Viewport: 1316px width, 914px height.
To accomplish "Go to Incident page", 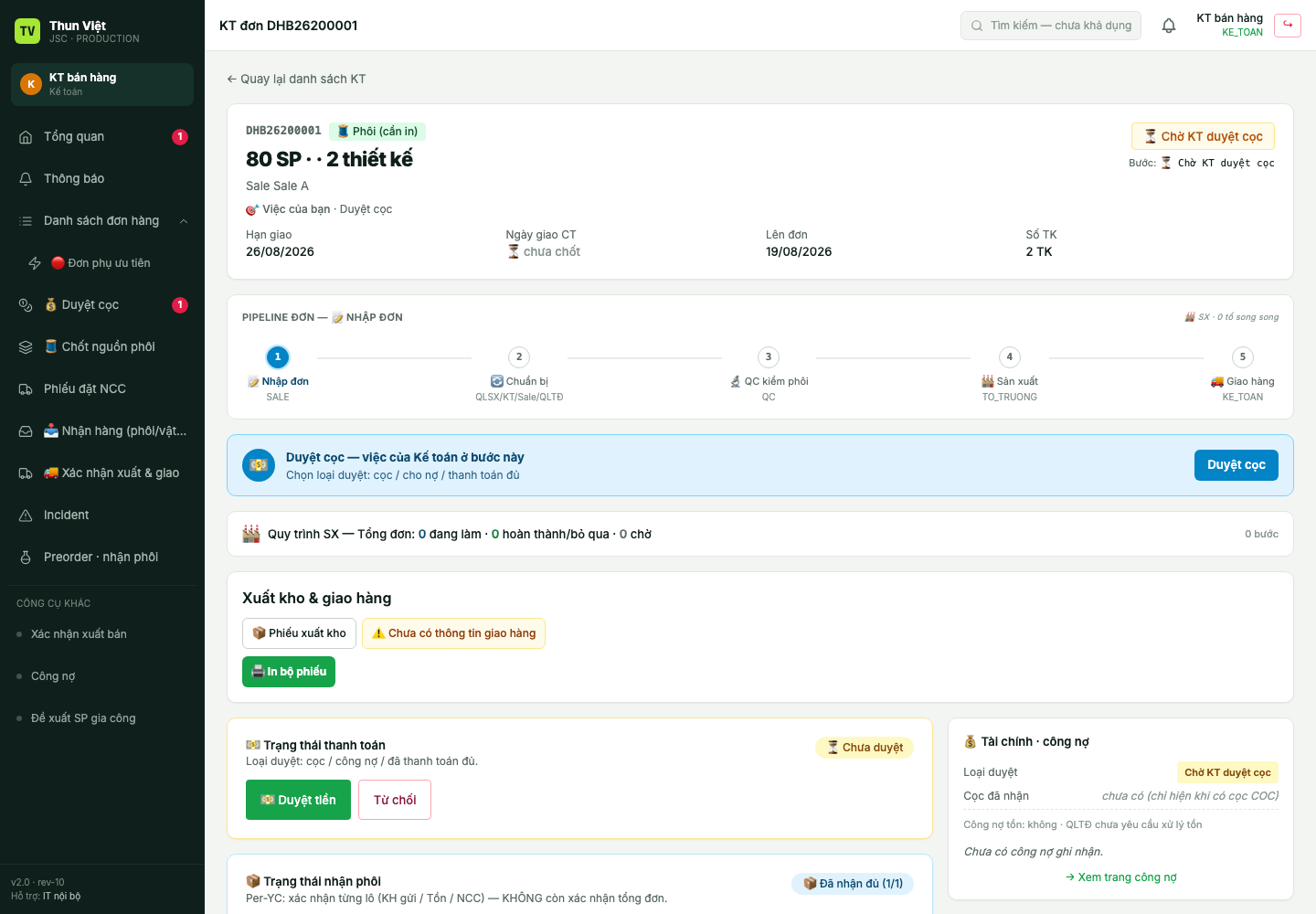I will (x=102, y=515).
